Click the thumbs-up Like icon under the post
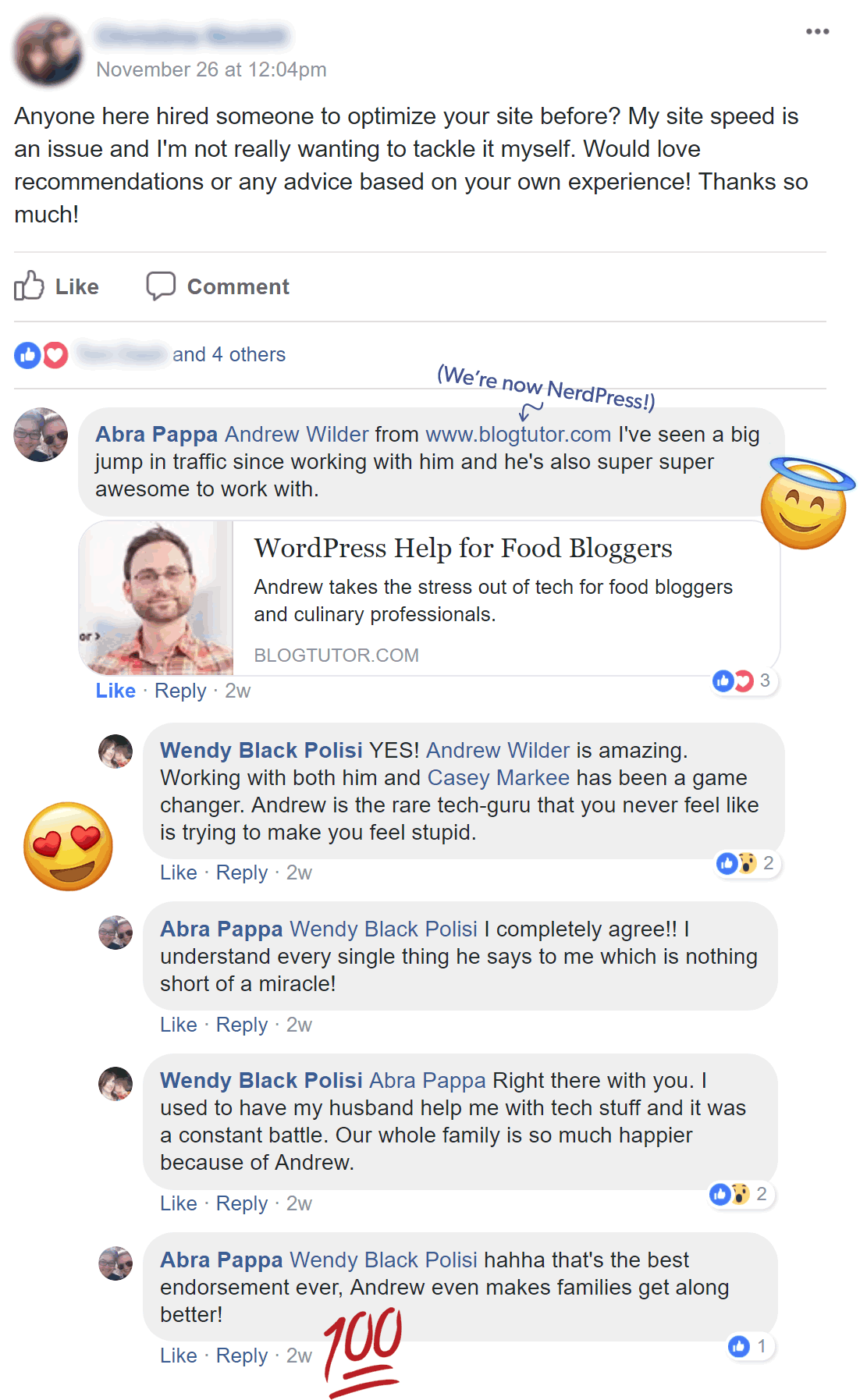The width and height of the screenshot is (867, 1400). coord(29,286)
